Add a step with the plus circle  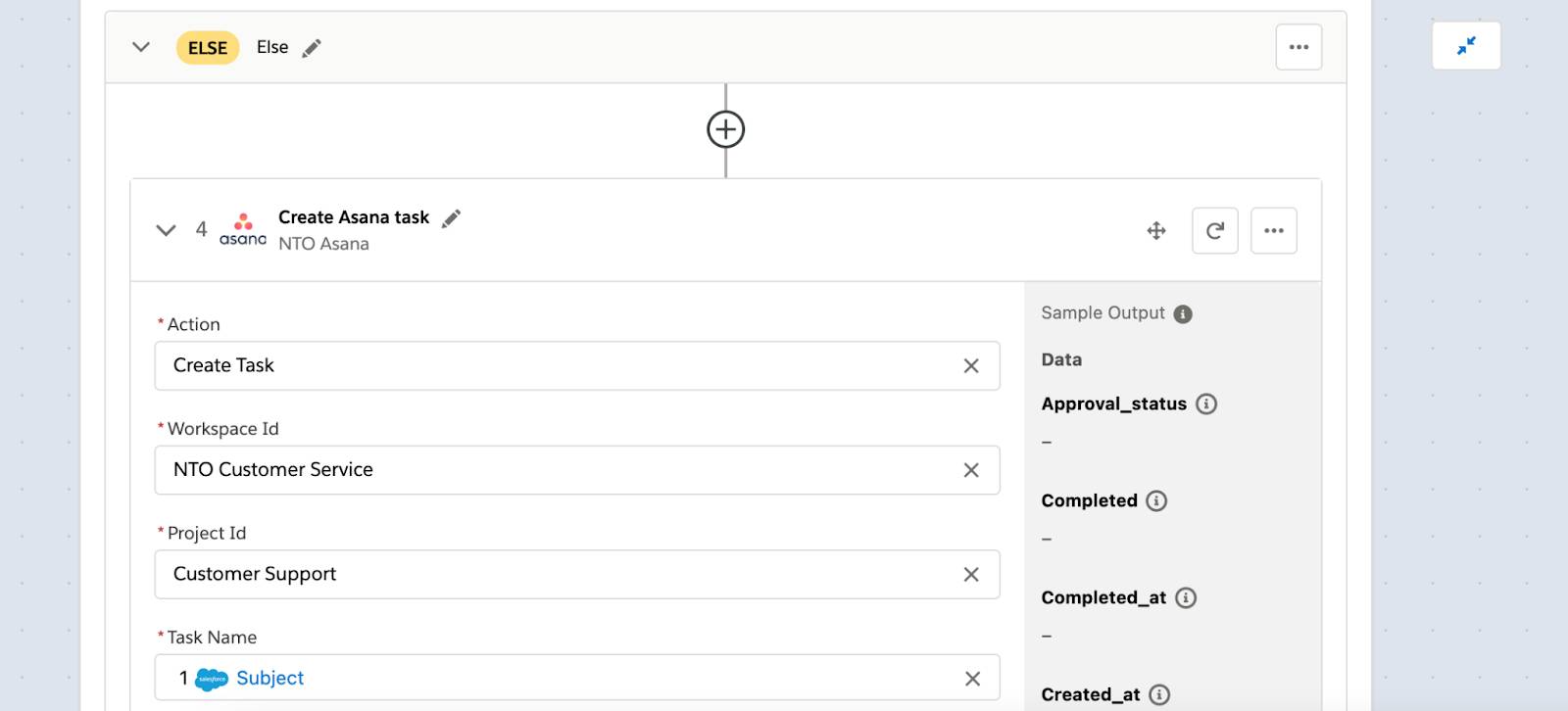click(x=726, y=129)
